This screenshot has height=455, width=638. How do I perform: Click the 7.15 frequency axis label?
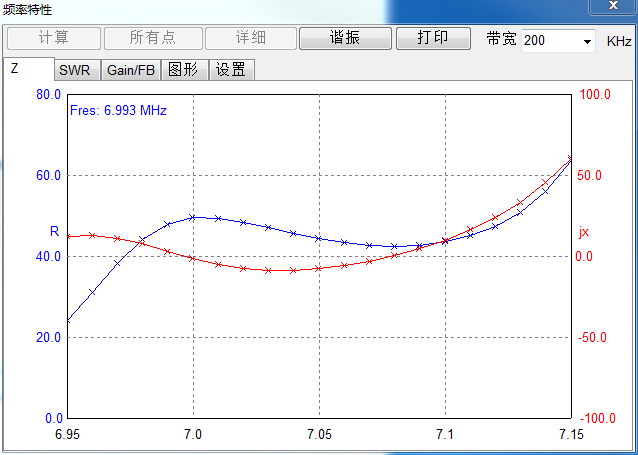571,434
